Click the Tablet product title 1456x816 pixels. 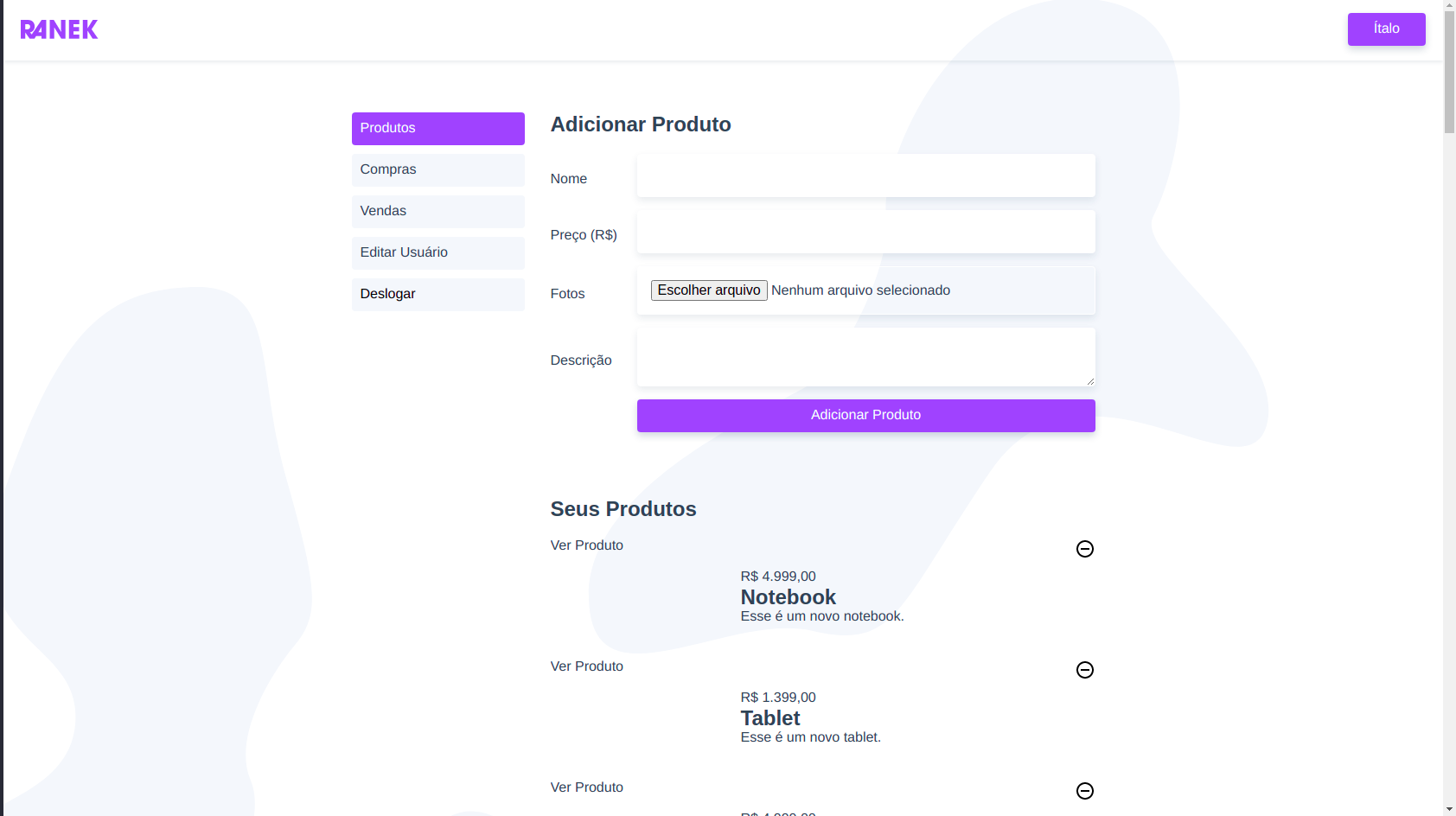(770, 718)
